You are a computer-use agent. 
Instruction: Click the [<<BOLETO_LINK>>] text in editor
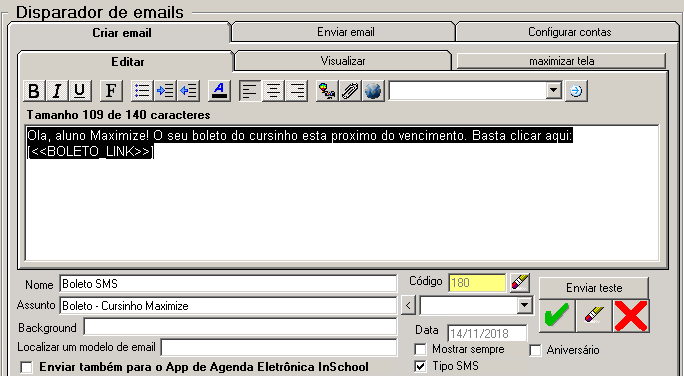(90, 151)
